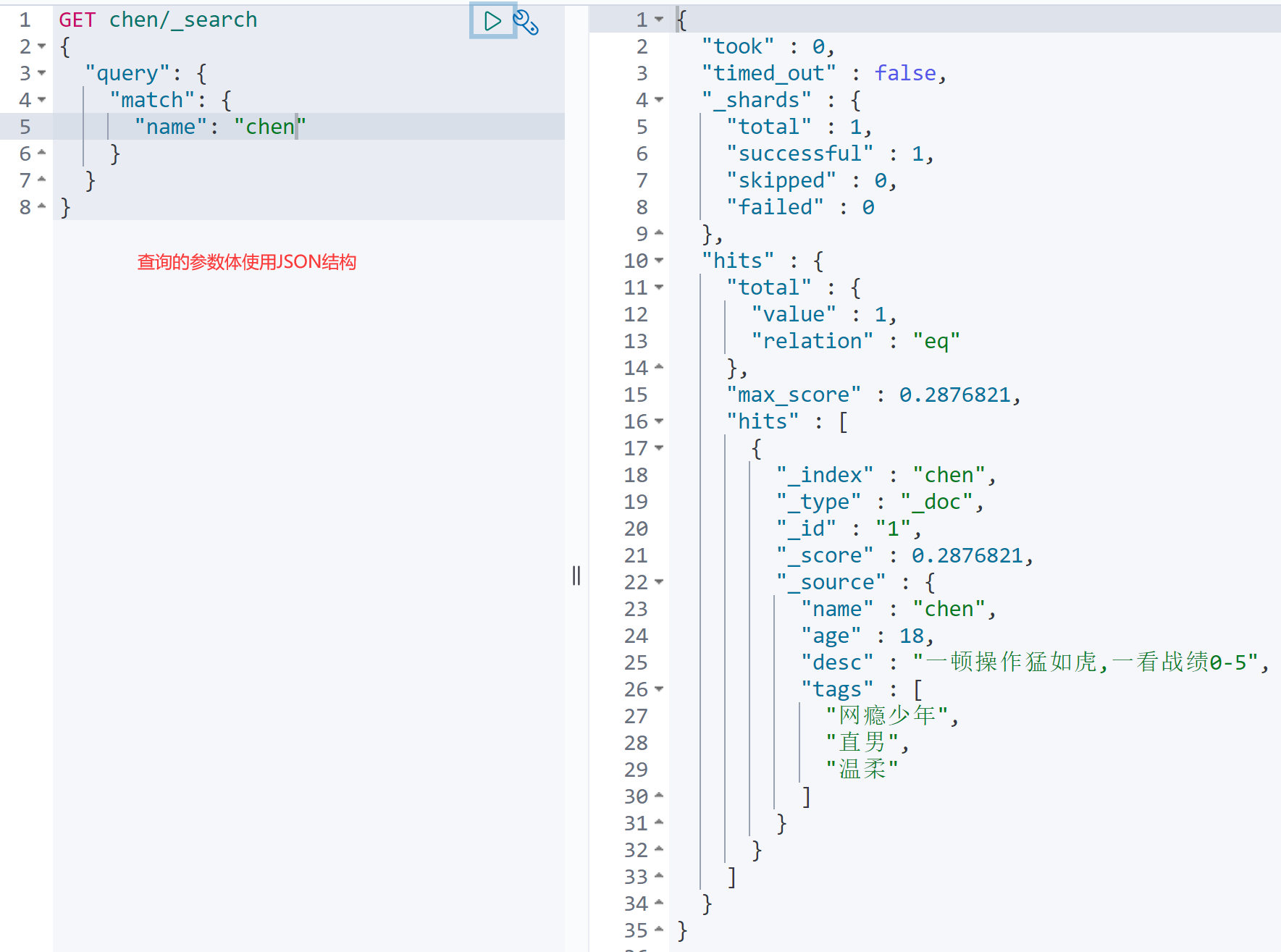Click the "直男" tag value
Image resolution: width=1281 pixels, height=952 pixels.
[x=862, y=743]
